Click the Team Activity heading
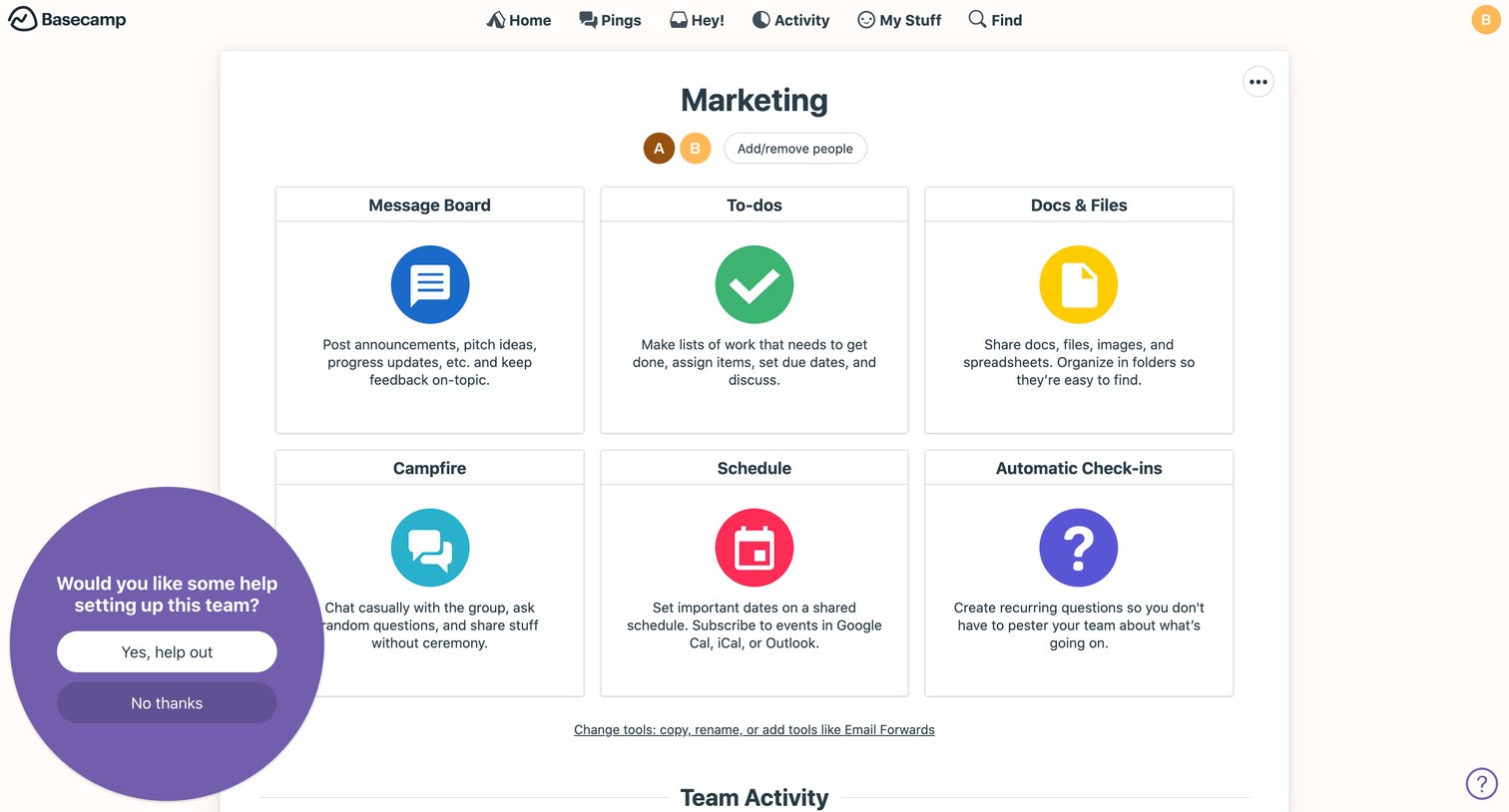 pyautogui.click(x=754, y=798)
